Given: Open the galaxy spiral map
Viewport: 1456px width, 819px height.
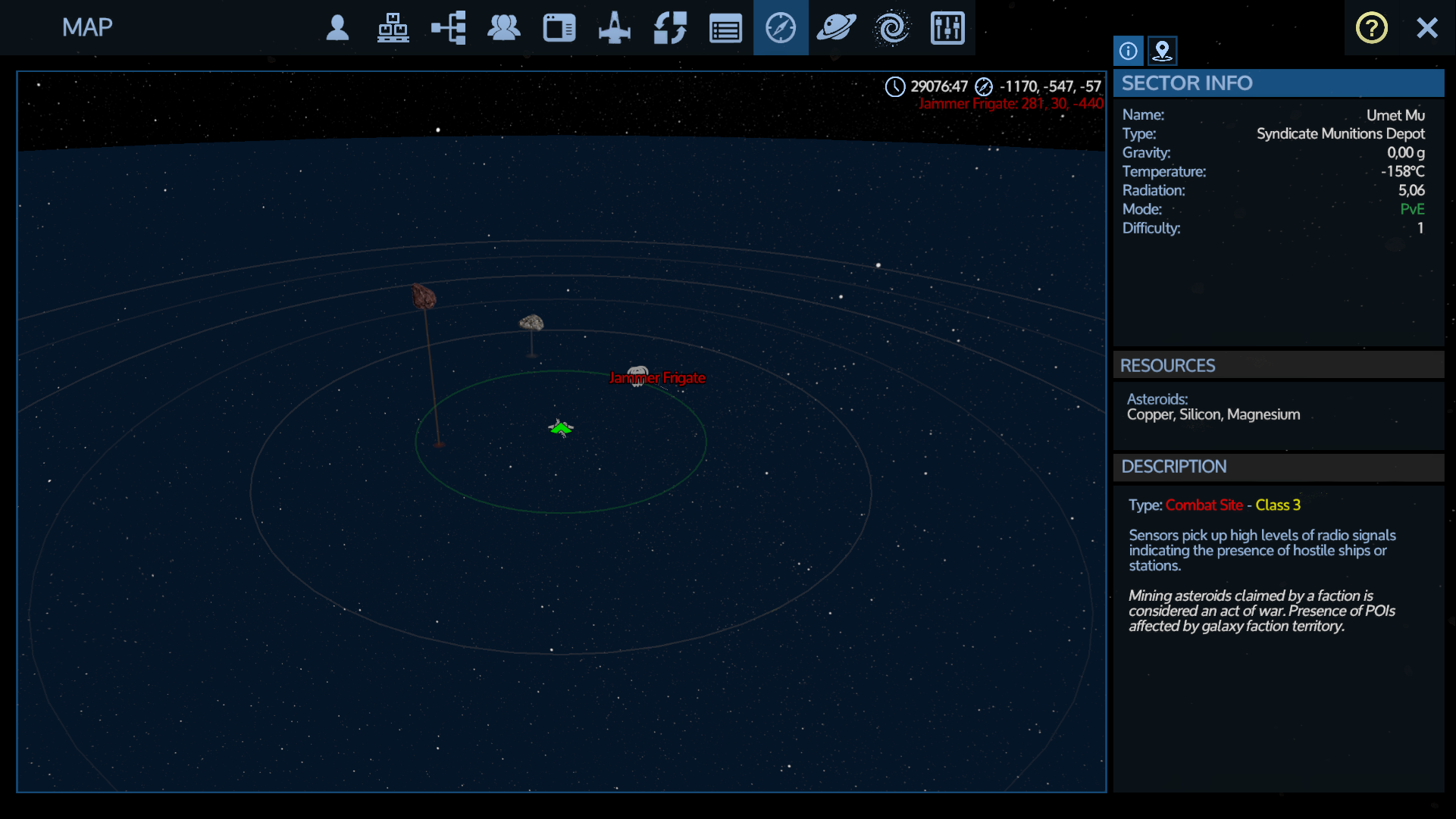Looking at the screenshot, I should (891, 28).
